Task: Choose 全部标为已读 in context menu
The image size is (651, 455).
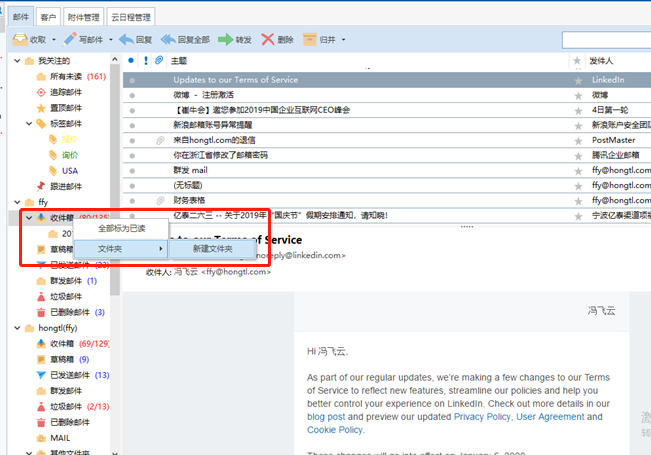Action: (121, 228)
